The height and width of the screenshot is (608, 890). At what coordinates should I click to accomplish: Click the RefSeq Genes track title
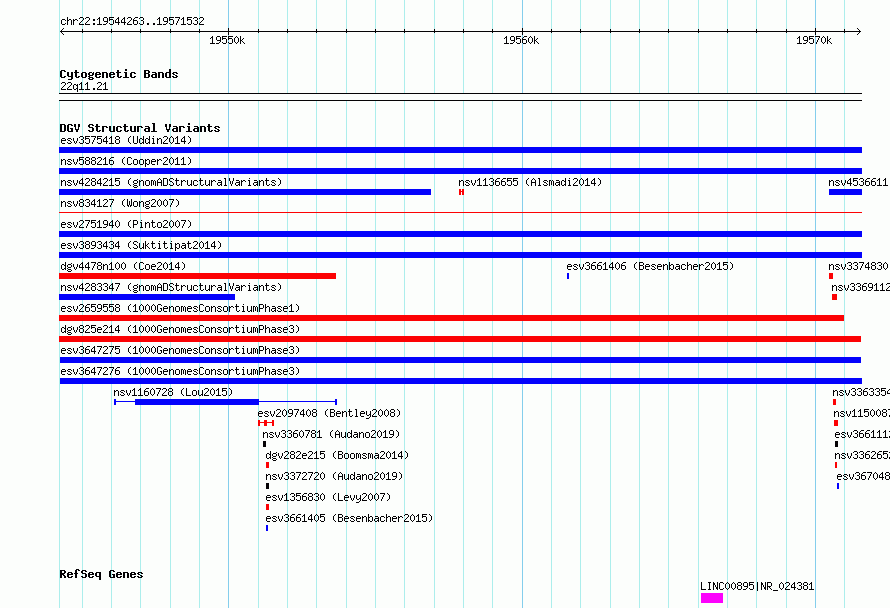point(101,574)
